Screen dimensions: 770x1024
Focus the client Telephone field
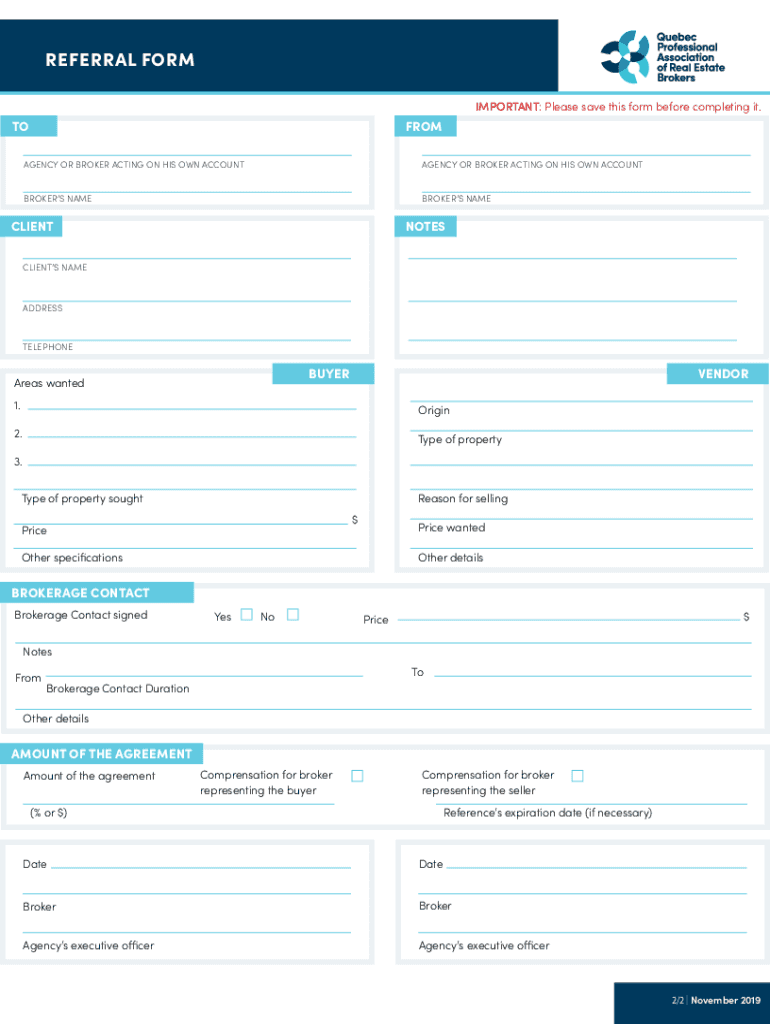pyautogui.click(x=187, y=332)
